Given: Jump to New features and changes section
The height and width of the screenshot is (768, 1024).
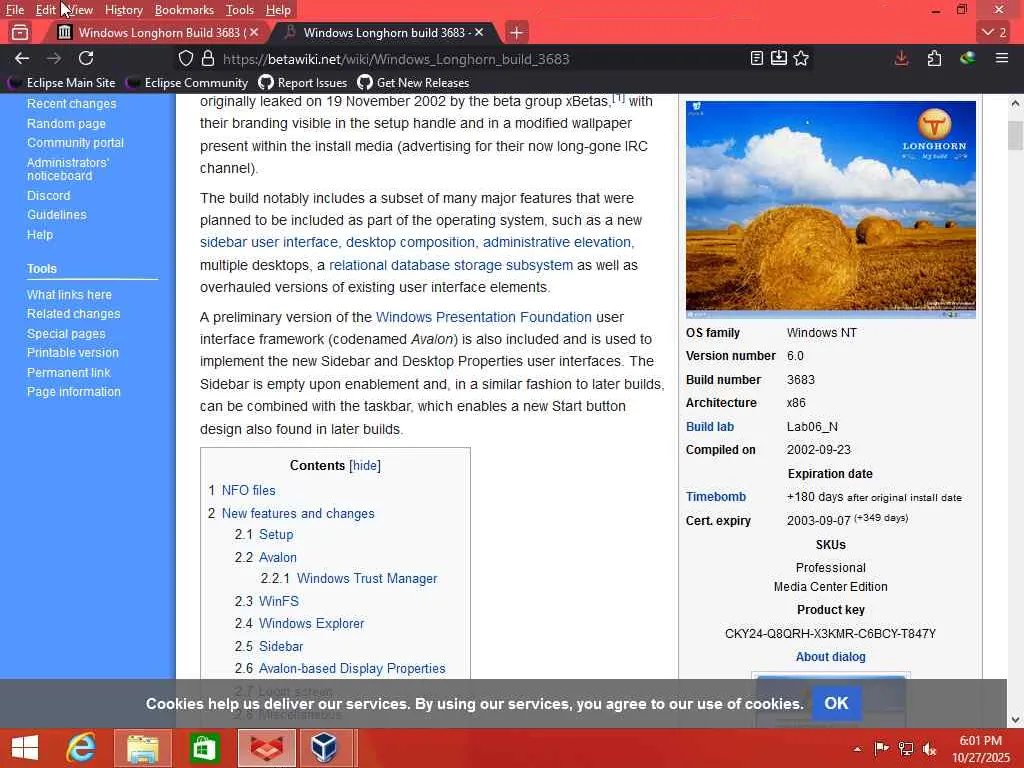Looking at the screenshot, I should [x=298, y=513].
